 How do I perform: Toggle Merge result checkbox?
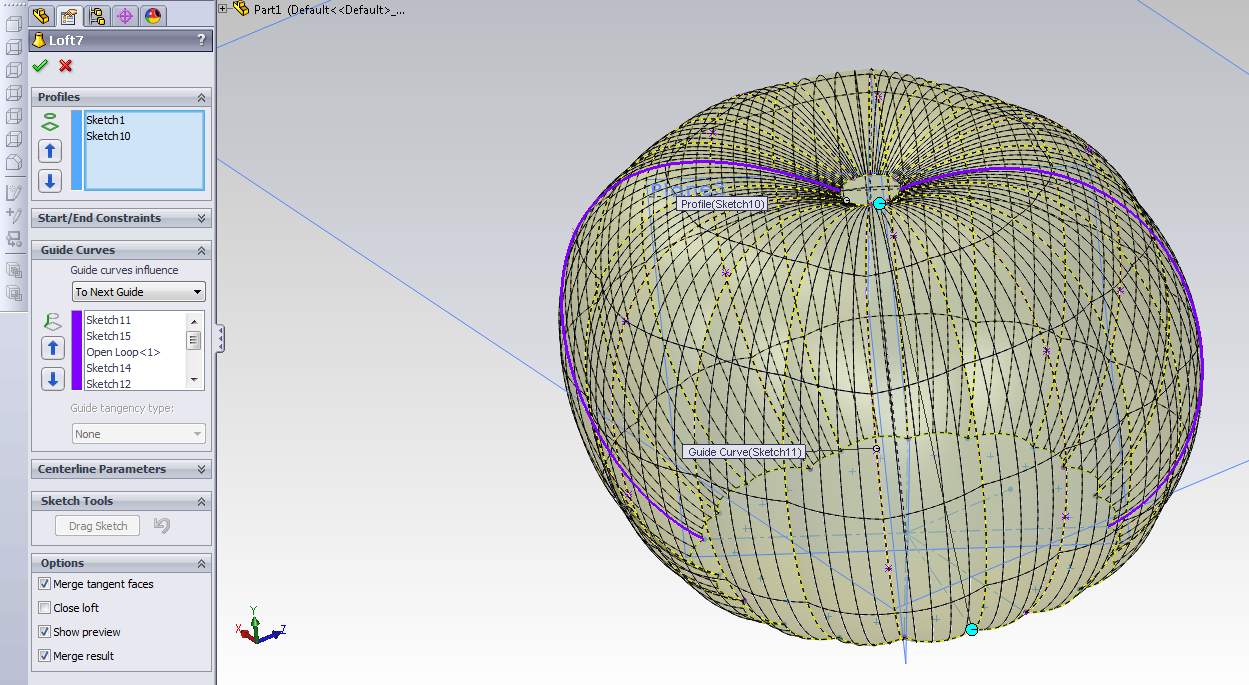44,656
